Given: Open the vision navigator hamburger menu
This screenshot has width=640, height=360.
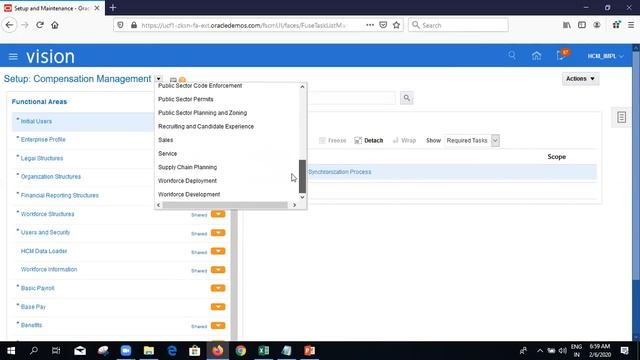Looking at the screenshot, I should 13,57.
